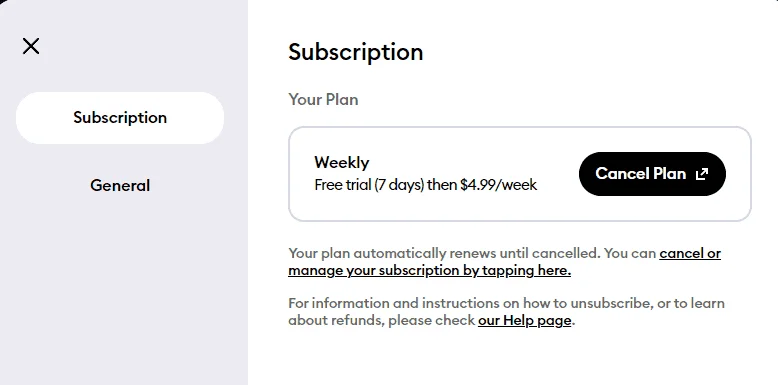Select the 'Free trial (7 days)' description text
The image size is (778, 385).
coord(370,185)
